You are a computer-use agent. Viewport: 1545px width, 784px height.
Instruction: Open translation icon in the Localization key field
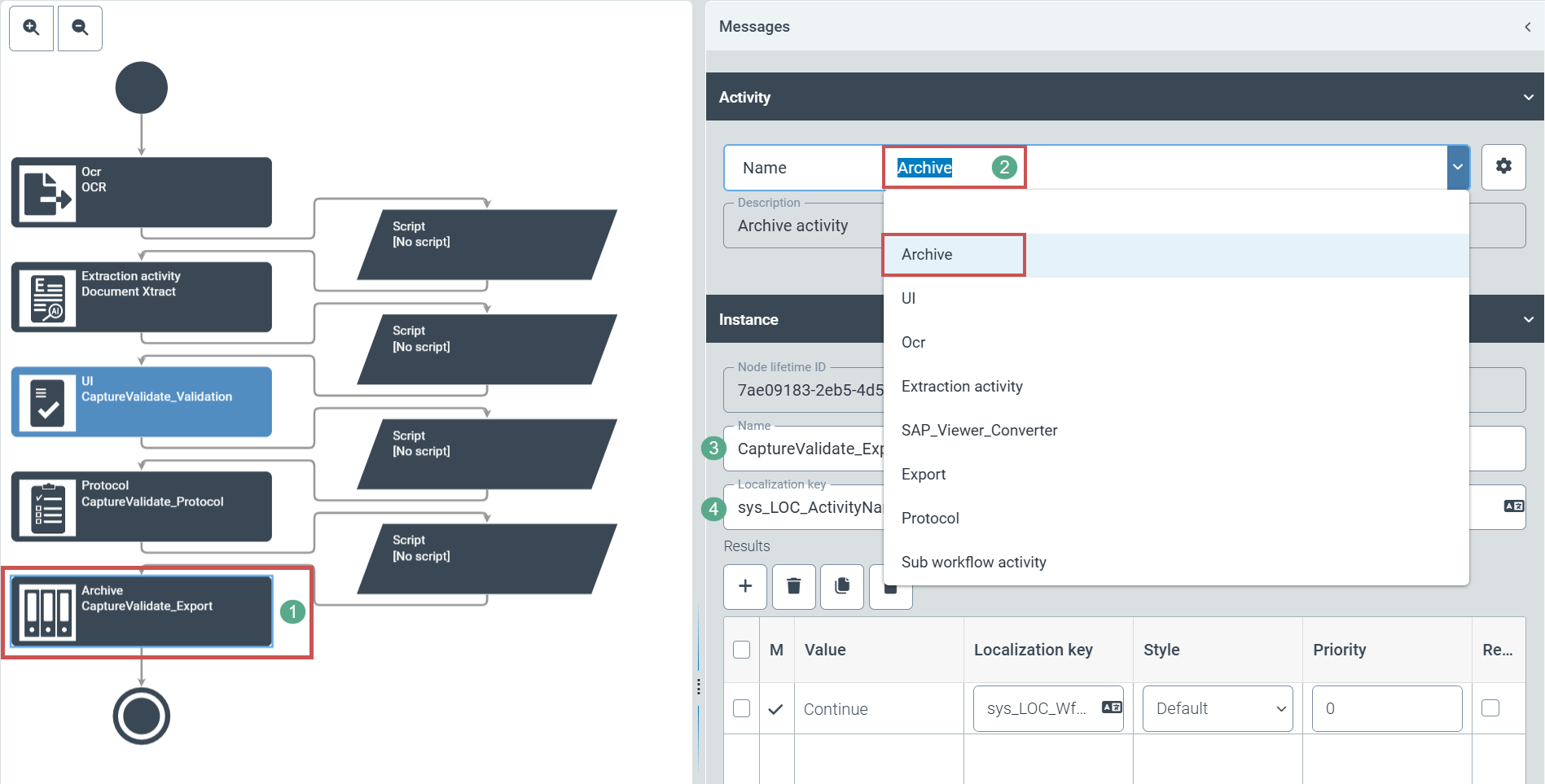(x=1513, y=506)
